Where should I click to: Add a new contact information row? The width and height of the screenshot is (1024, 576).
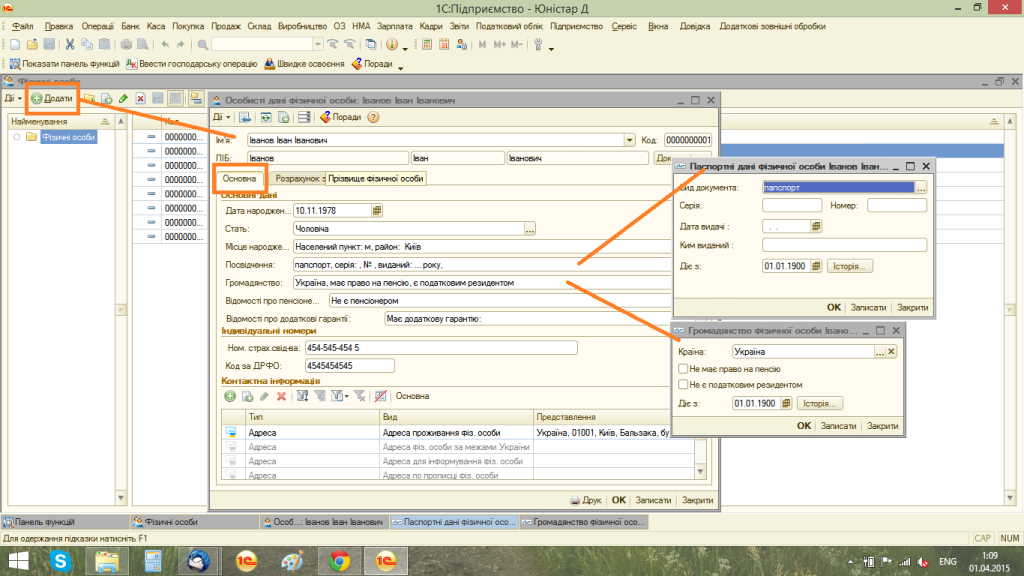pos(230,396)
